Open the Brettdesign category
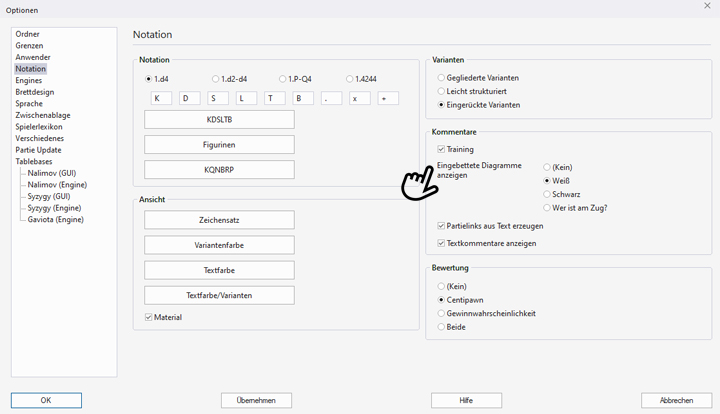 [x=35, y=92]
